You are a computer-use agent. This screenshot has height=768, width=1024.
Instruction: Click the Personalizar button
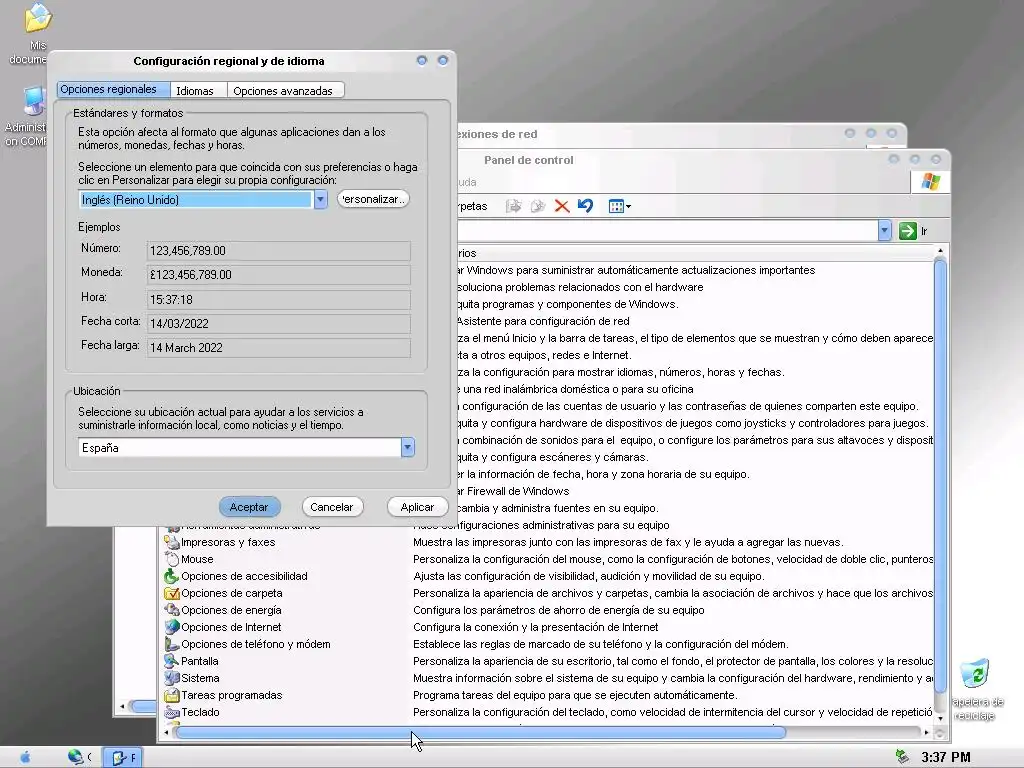(373, 199)
